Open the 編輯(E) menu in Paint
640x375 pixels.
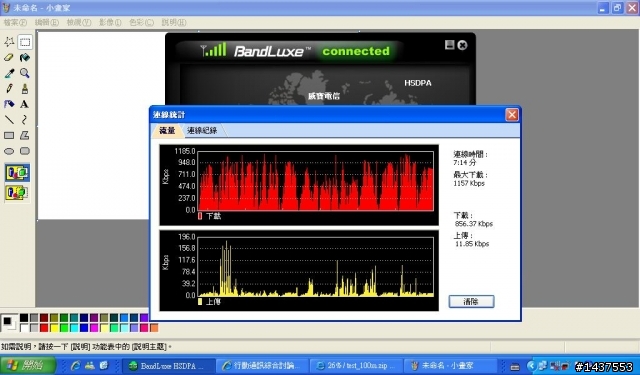click(47, 22)
